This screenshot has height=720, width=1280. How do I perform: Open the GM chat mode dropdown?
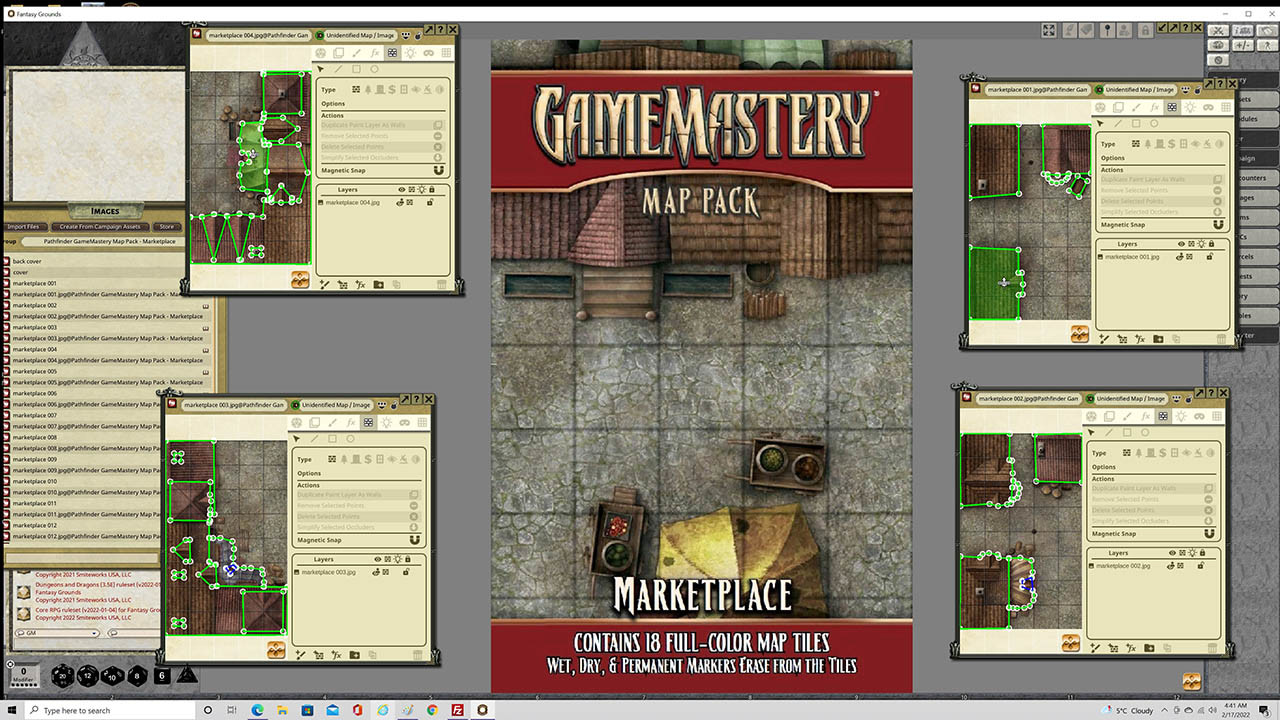94,633
